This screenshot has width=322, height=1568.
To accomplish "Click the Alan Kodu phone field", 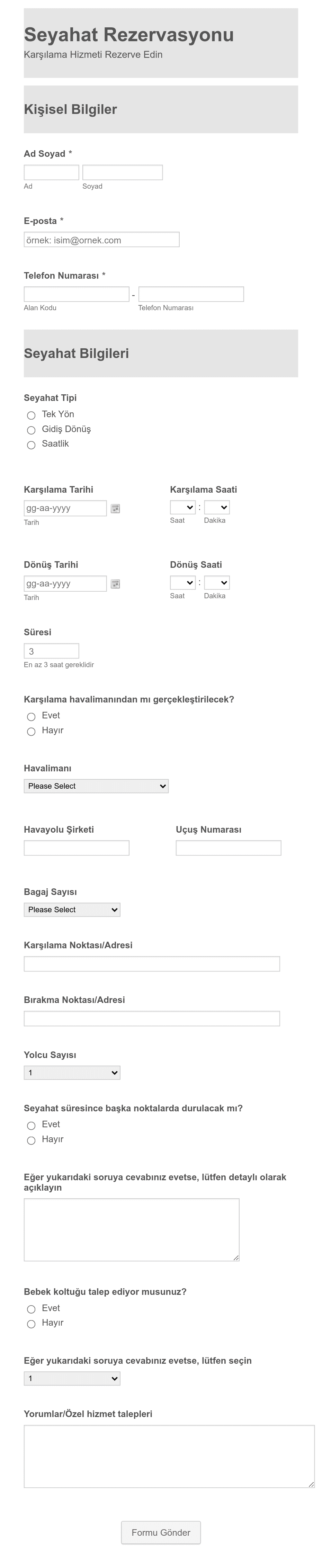I will coord(77,294).
